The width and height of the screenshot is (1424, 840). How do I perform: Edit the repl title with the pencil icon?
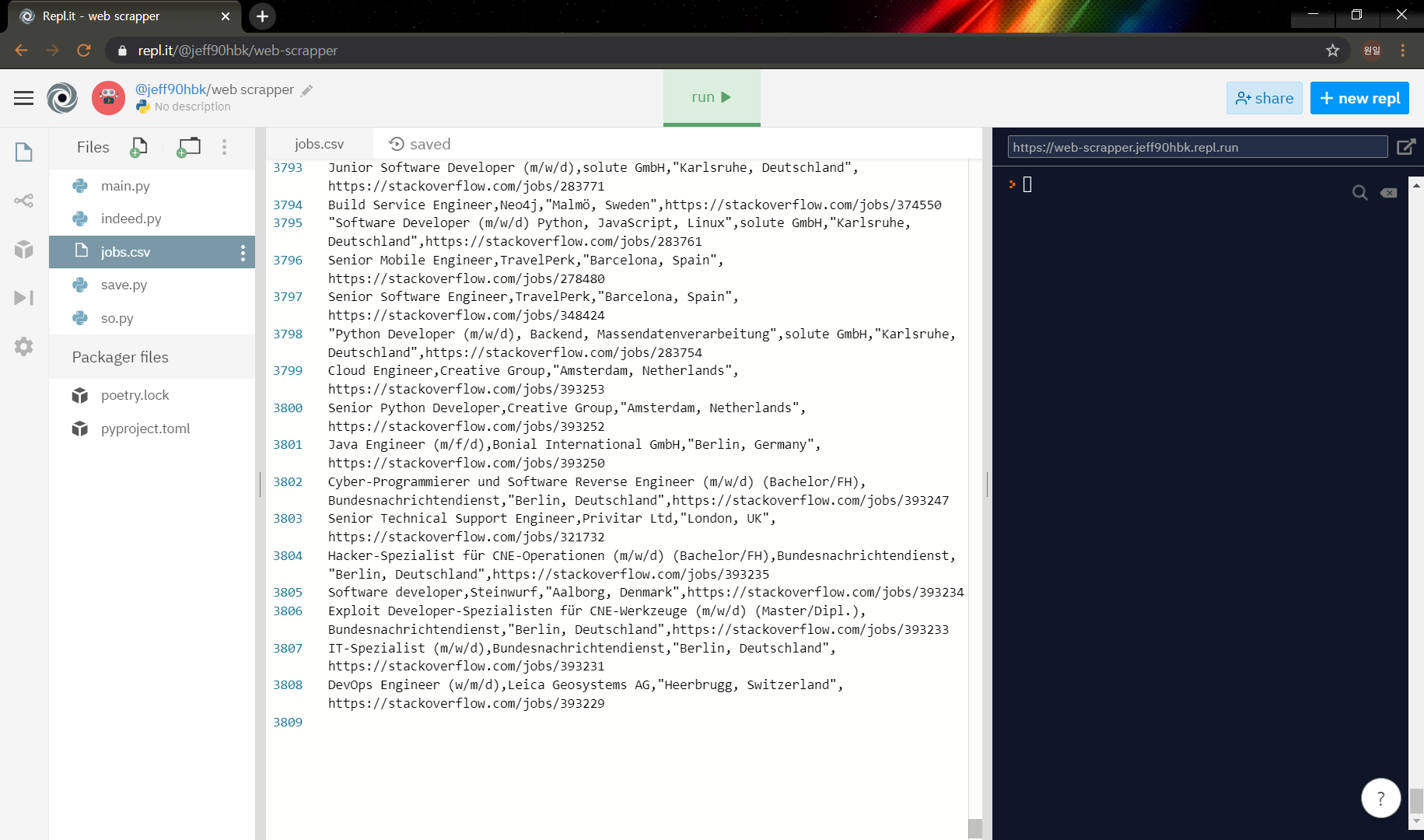pyautogui.click(x=307, y=90)
